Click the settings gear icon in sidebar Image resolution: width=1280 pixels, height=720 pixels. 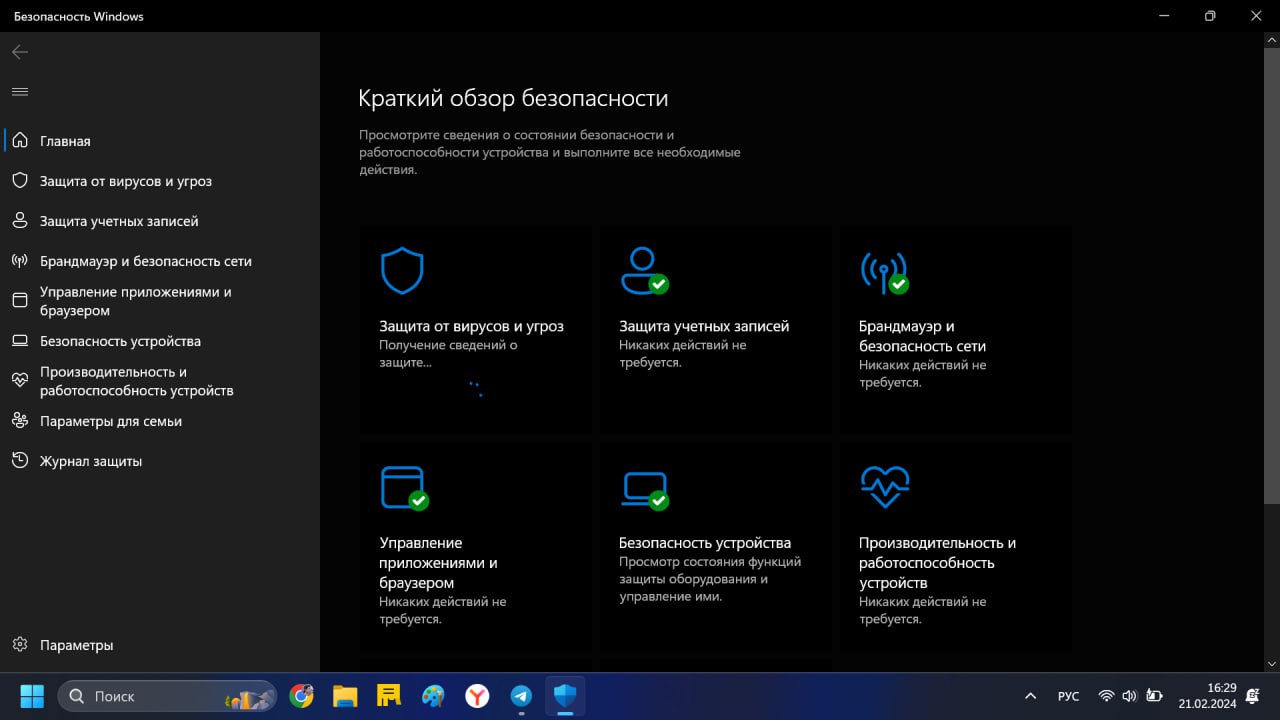20,645
